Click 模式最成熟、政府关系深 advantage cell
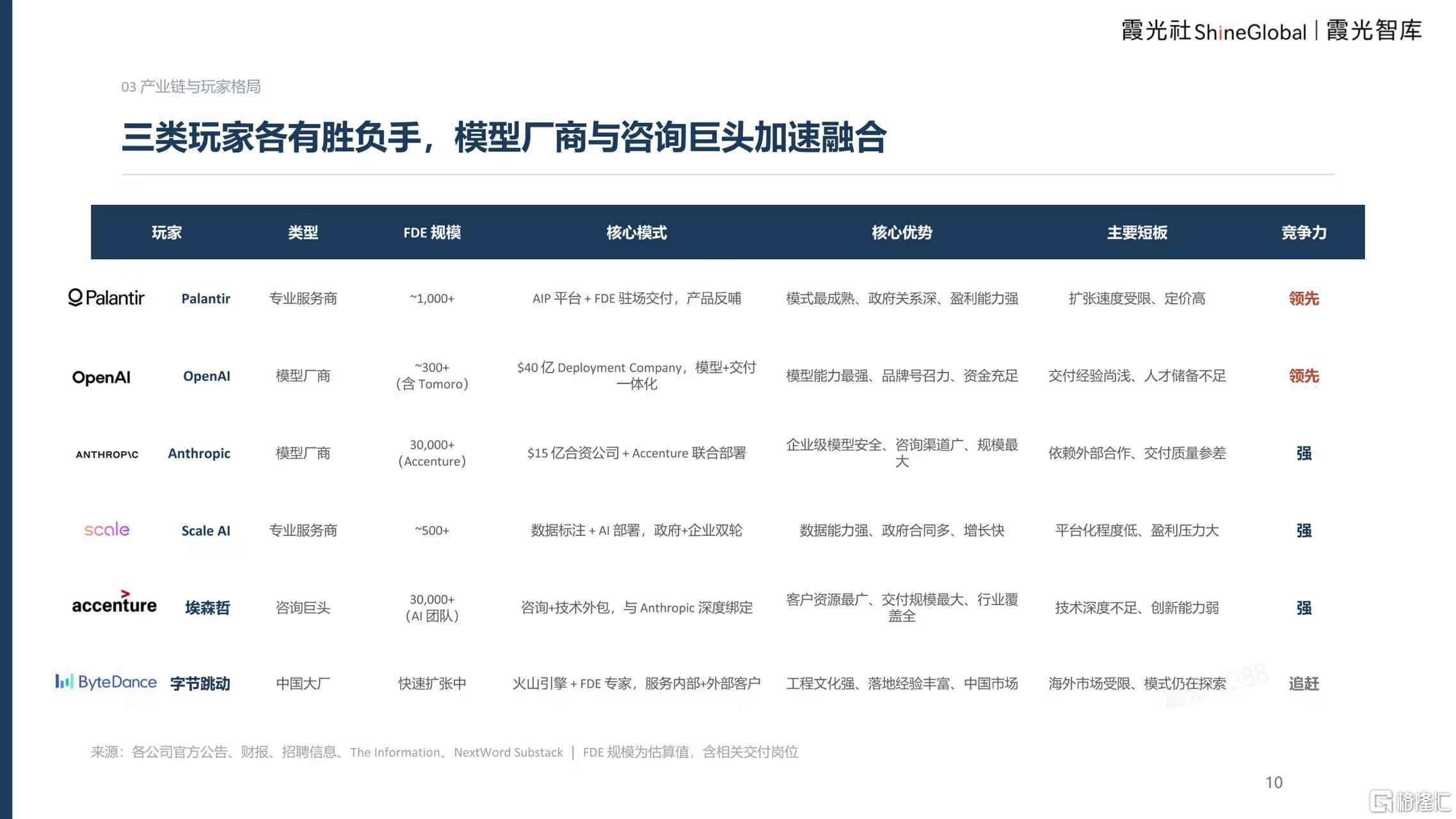1456x819 pixels. [x=902, y=298]
